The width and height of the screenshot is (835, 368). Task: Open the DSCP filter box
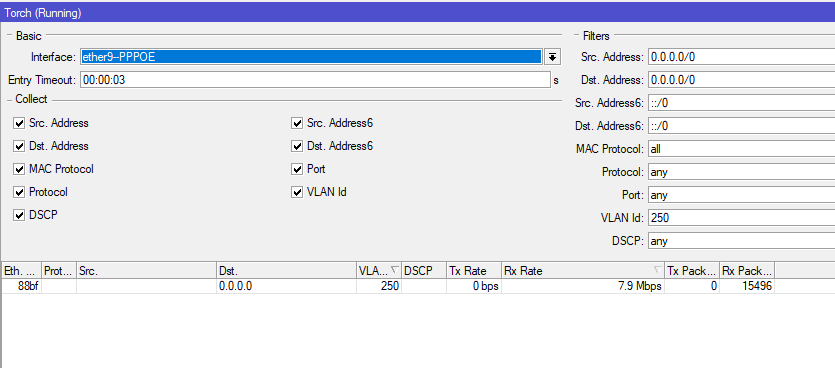point(741,241)
